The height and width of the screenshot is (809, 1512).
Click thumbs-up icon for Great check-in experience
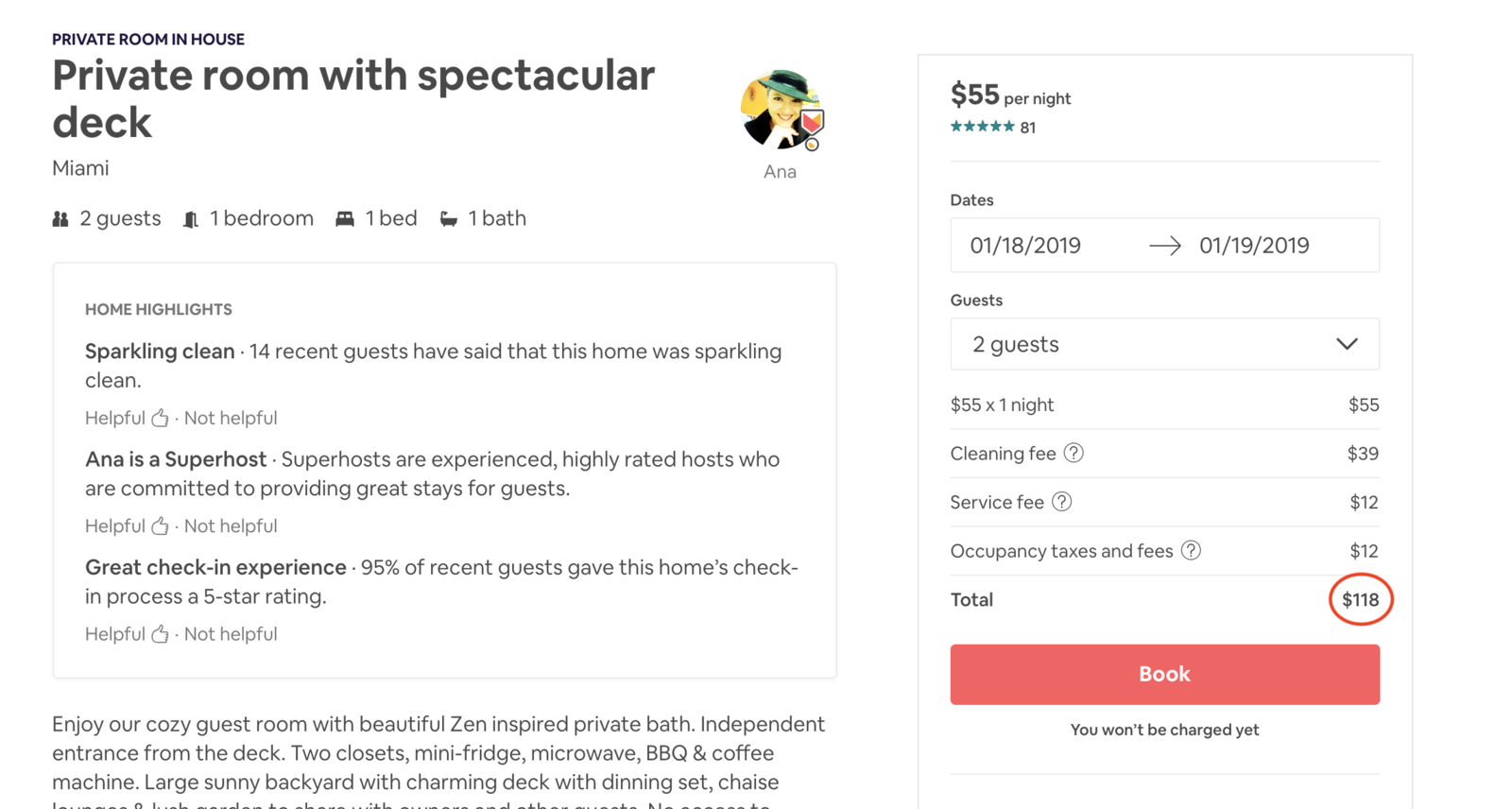(x=160, y=634)
